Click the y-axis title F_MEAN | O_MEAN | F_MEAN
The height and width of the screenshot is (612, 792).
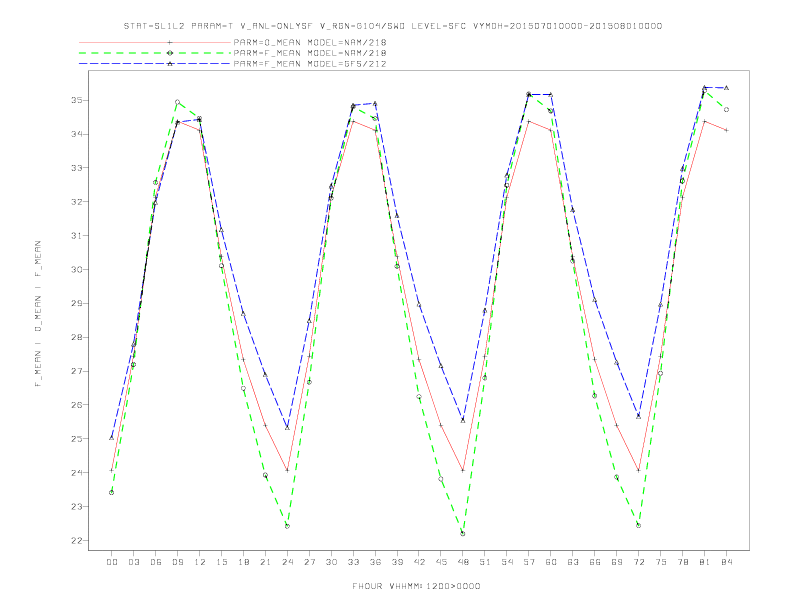[x=38, y=314]
